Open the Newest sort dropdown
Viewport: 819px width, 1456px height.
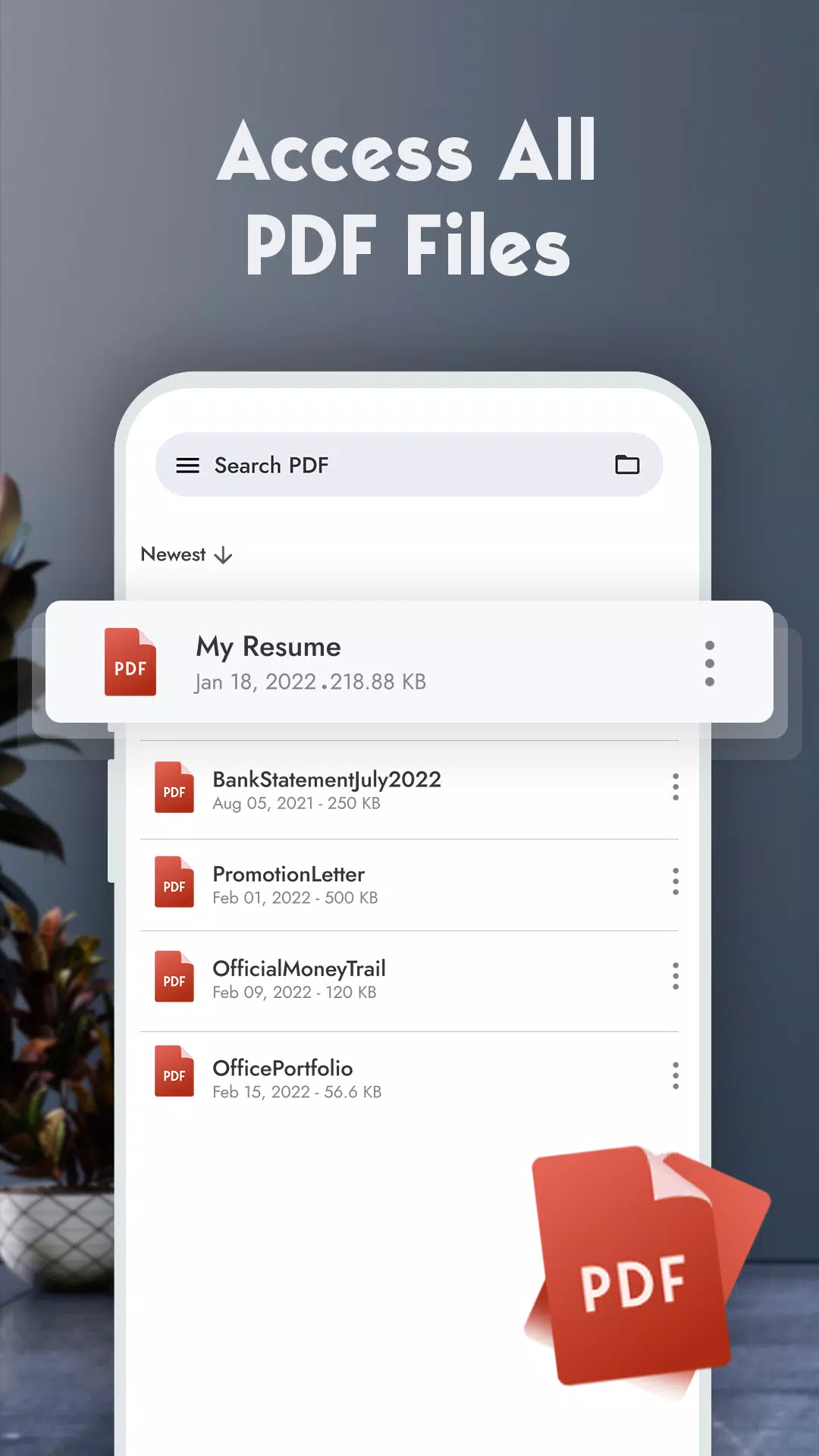(x=187, y=554)
